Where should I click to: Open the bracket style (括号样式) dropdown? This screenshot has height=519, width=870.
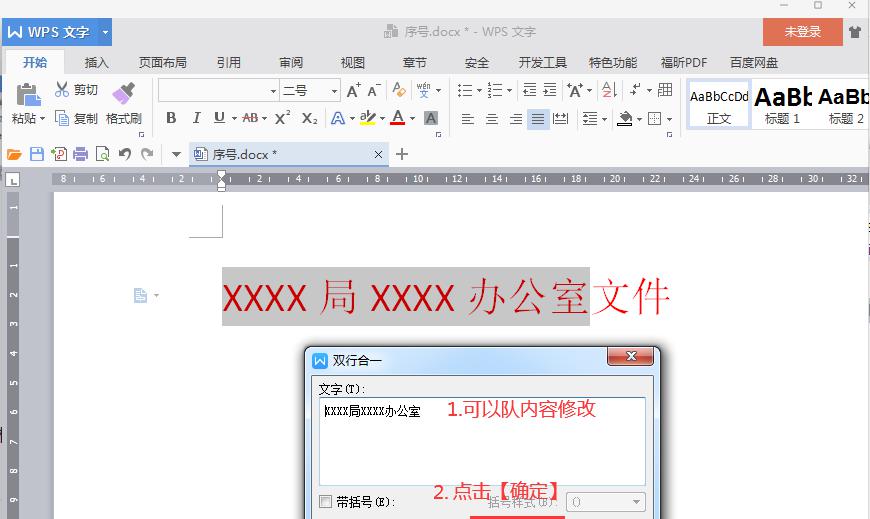coord(606,502)
